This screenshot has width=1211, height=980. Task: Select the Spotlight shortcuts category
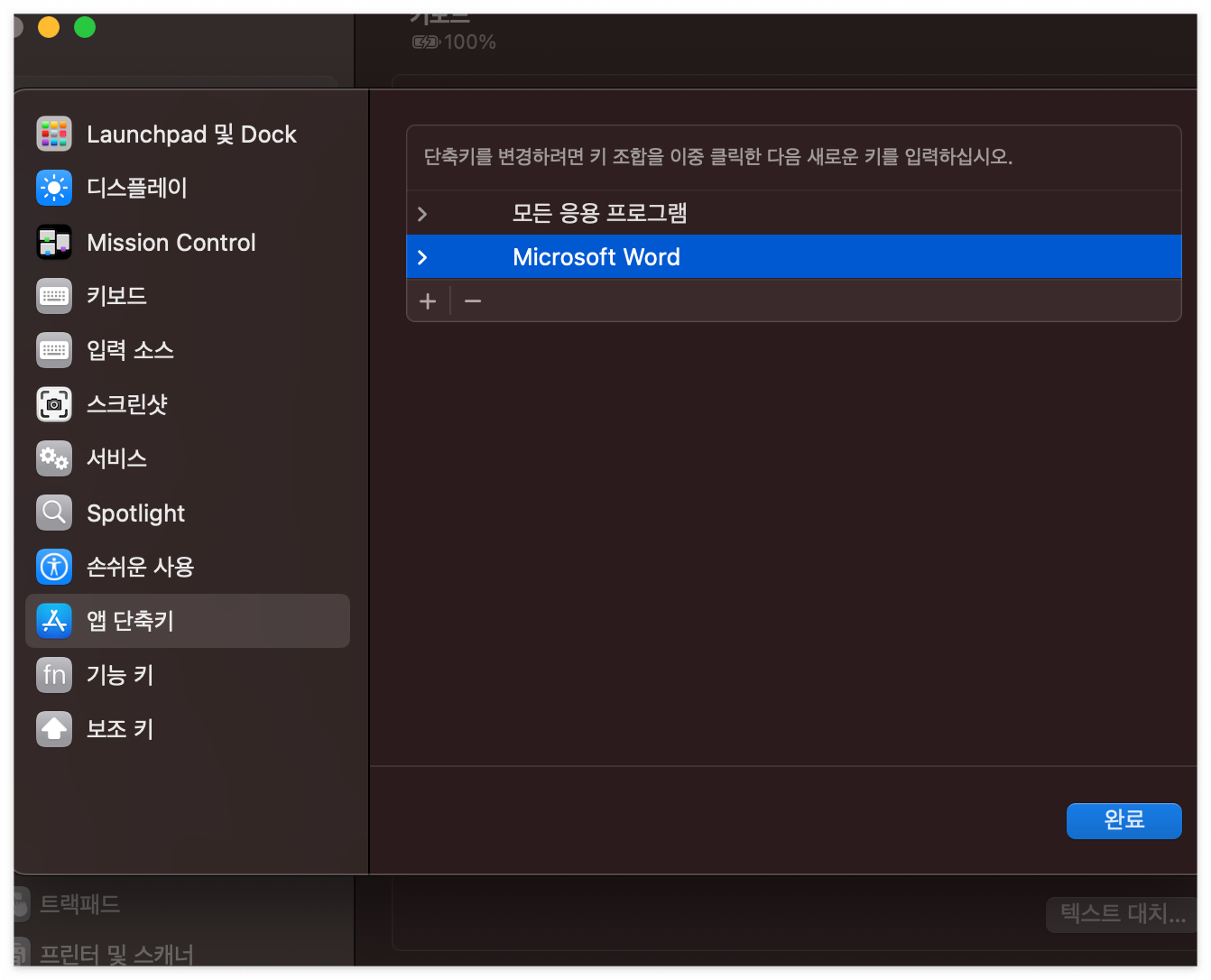pyautogui.click(x=188, y=513)
